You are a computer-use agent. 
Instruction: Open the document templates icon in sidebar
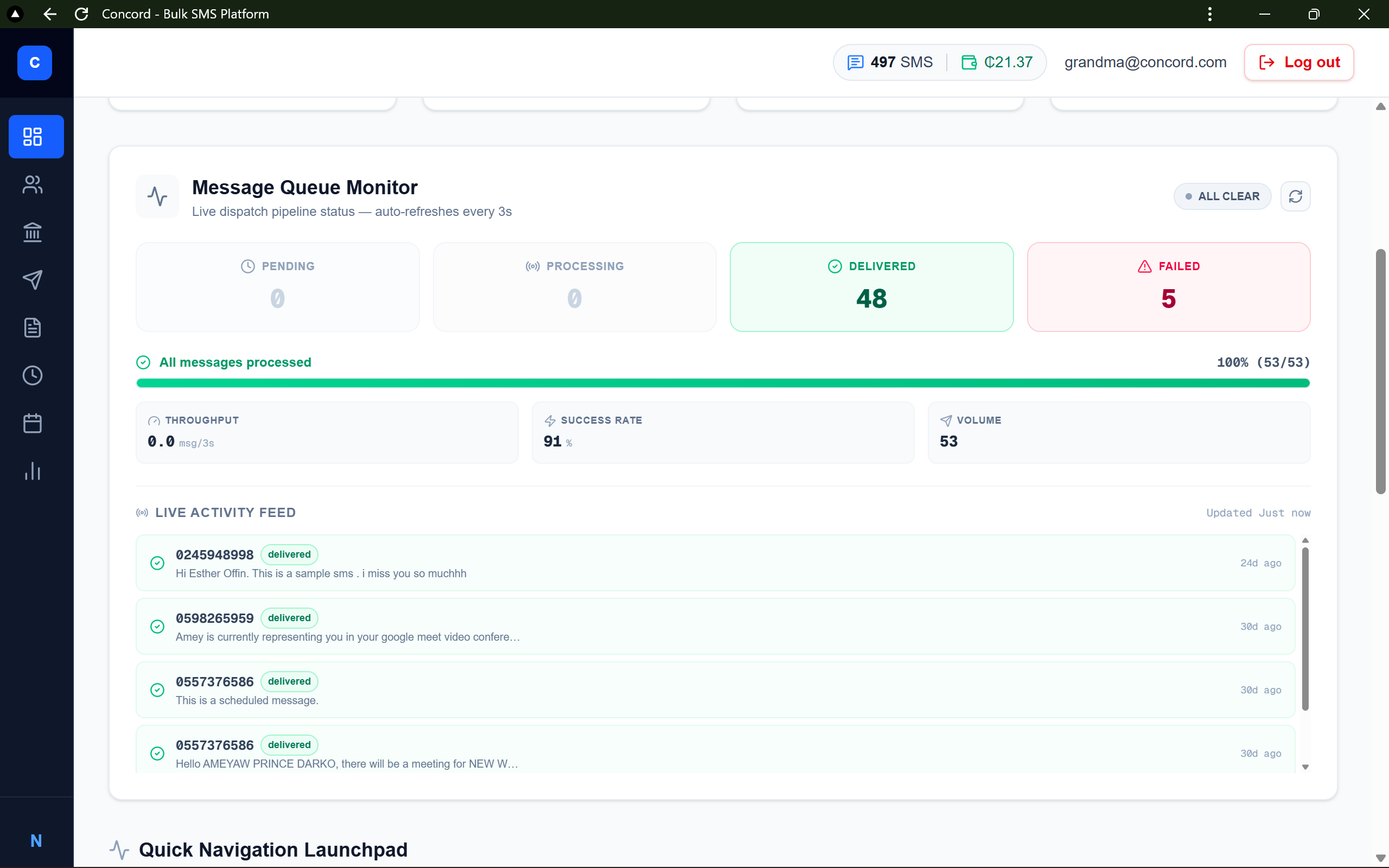[x=33, y=327]
